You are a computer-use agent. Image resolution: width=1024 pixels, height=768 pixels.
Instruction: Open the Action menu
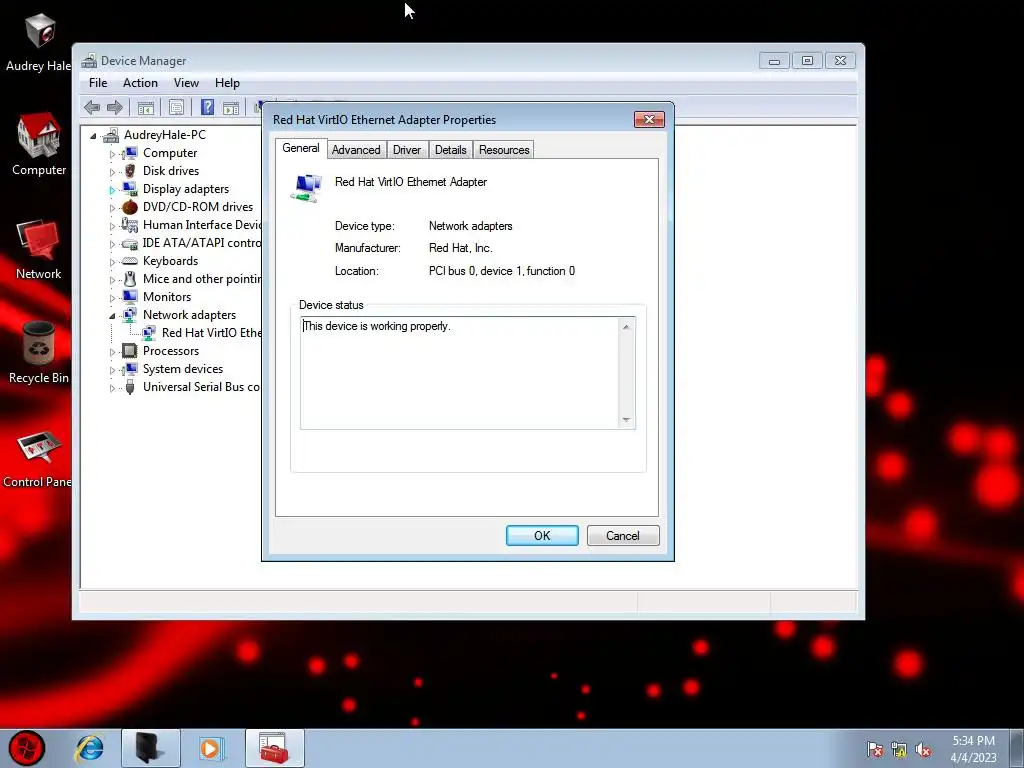[140, 83]
